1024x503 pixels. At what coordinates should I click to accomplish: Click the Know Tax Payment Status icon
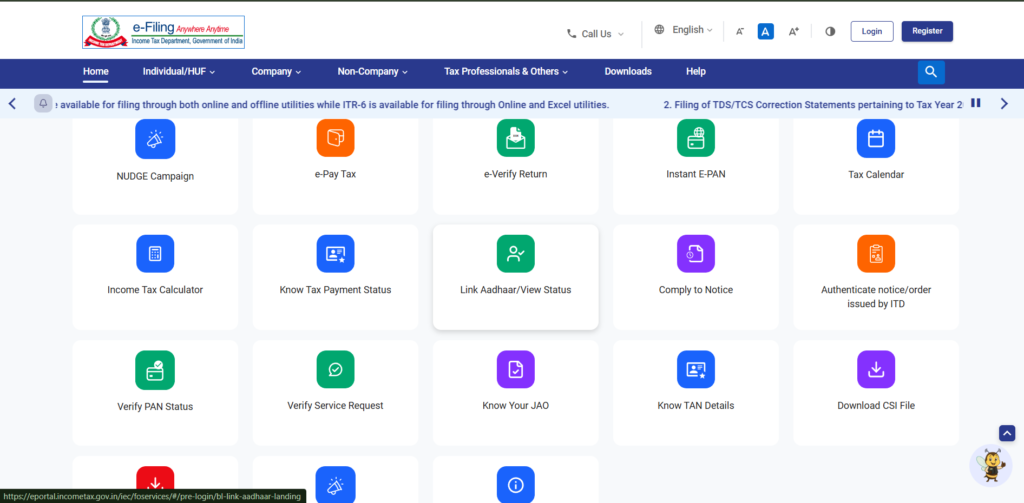point(336,253)
